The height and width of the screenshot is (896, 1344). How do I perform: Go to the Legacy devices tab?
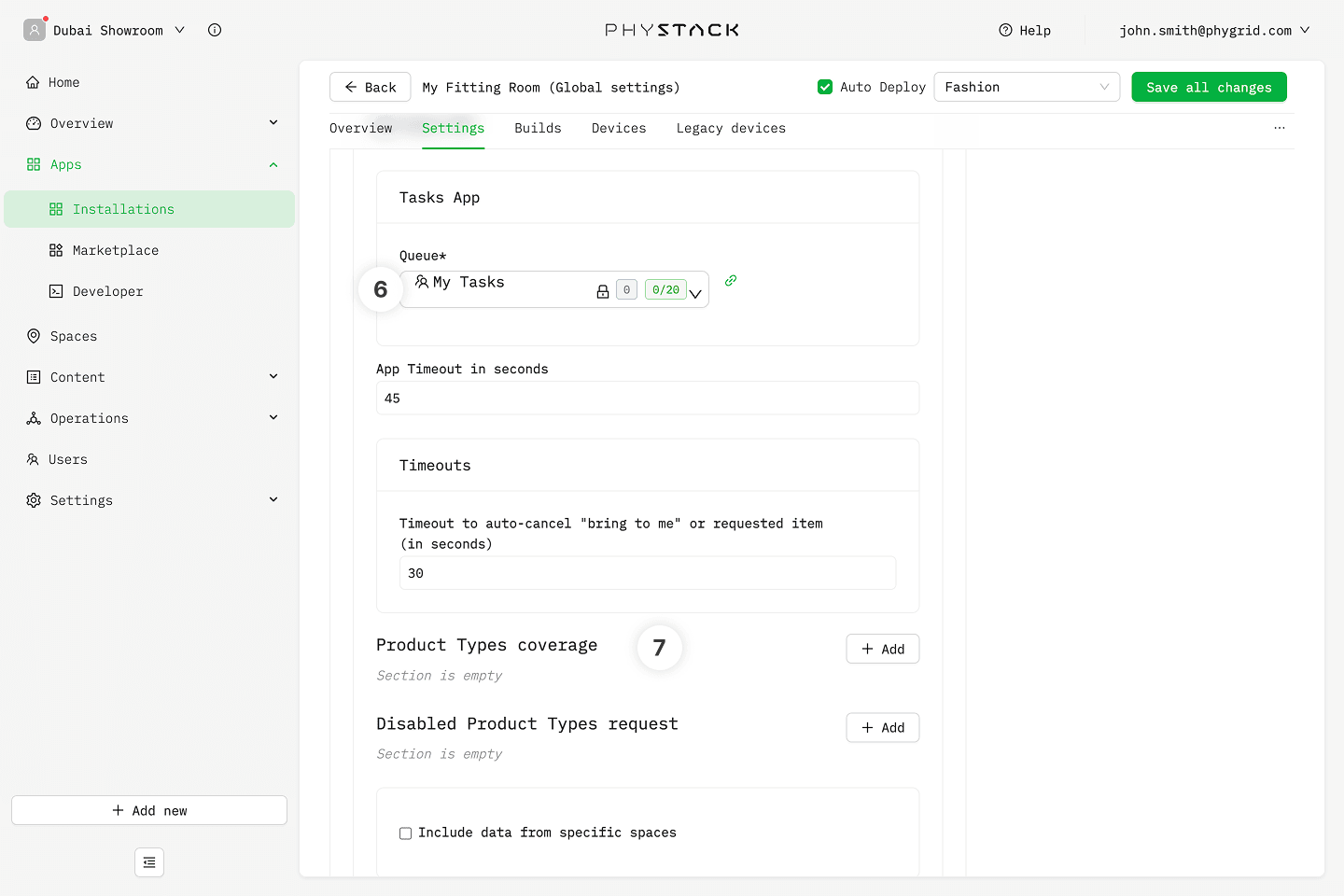point(731,128)
